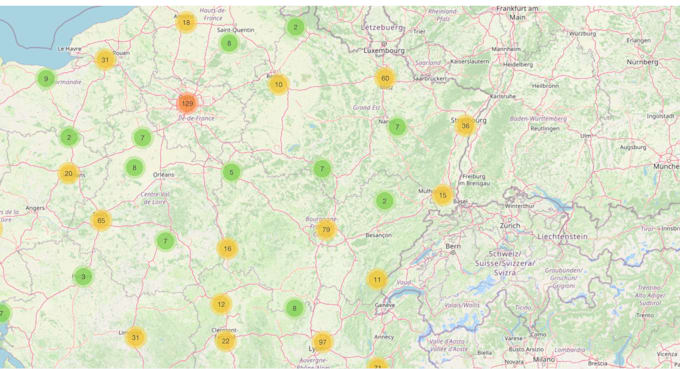Click the 'Trento' city label
680x369 pixels.
[x=645, y=315]
